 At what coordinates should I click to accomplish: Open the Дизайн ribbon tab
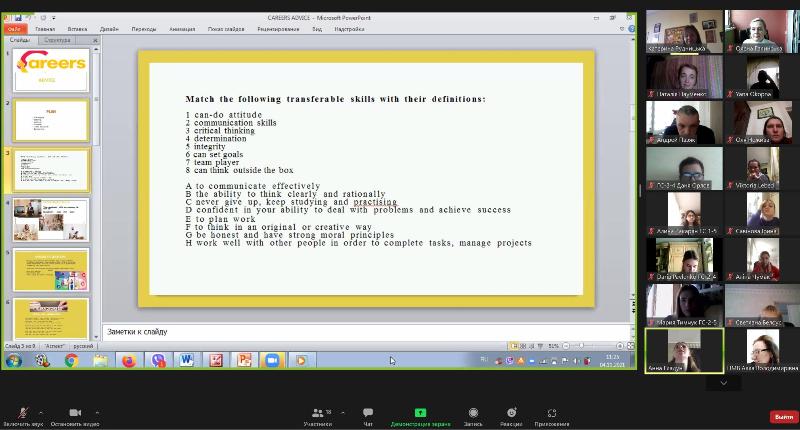click(109, 29)
